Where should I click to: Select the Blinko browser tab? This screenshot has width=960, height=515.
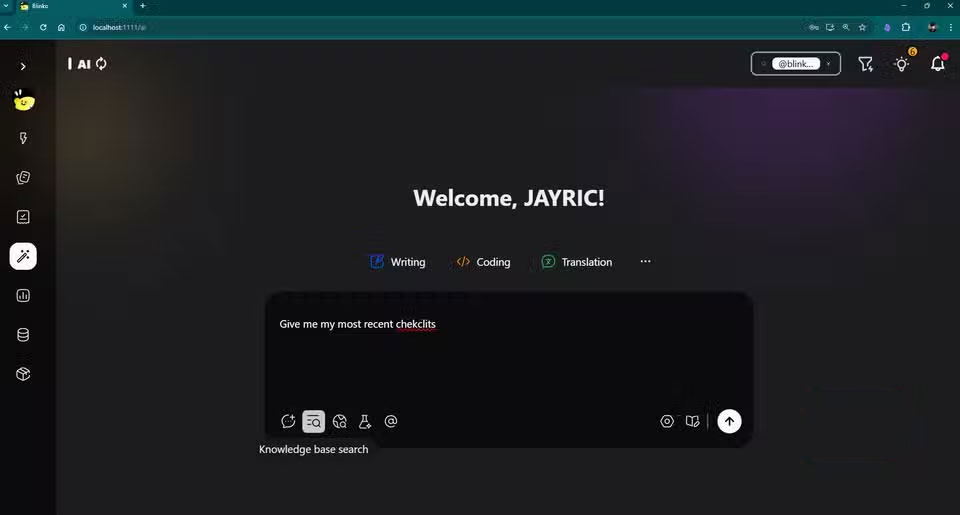tap(73, 6)
